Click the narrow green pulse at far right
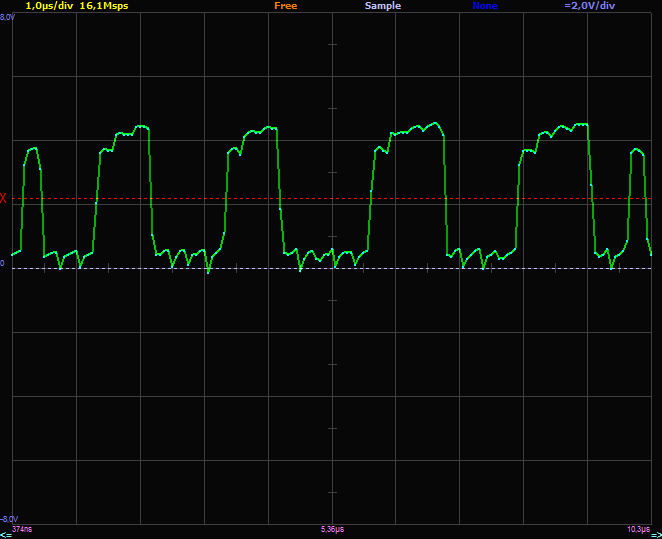This screenshot has height=539, width=662. coord(636,152)
